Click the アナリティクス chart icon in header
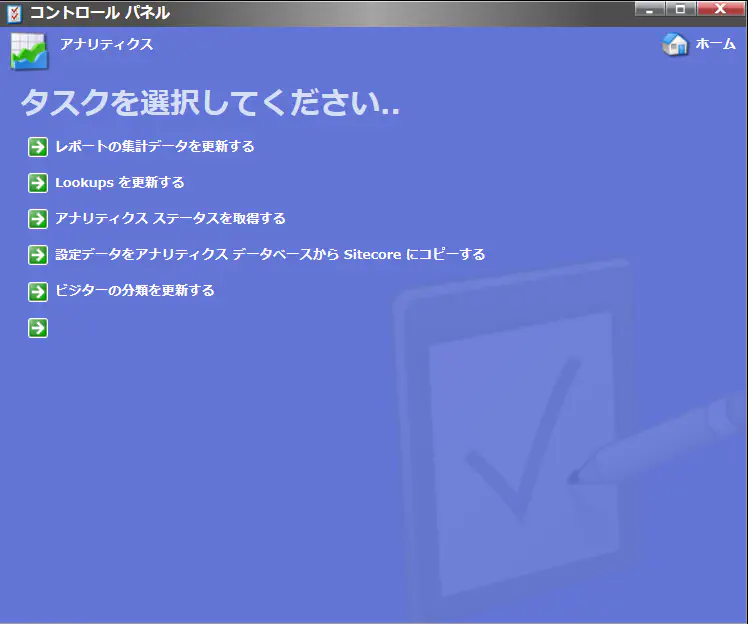This screenshot has width=748, height=624. (30, 52)
